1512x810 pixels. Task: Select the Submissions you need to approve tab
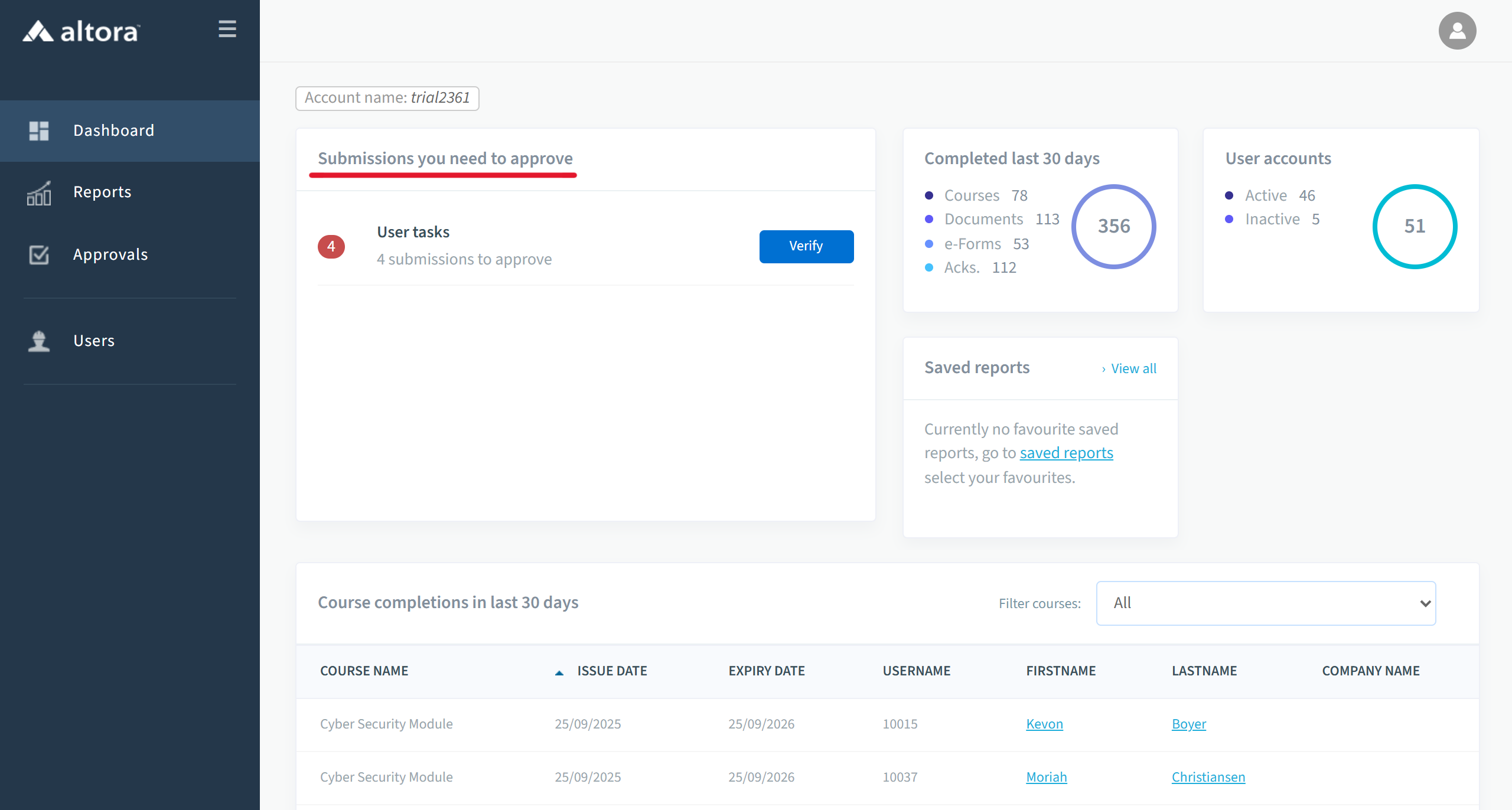445,159
